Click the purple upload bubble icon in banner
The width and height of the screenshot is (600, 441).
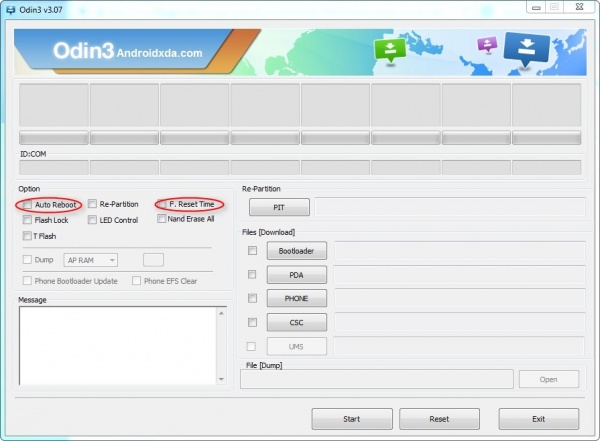point(487,44)
